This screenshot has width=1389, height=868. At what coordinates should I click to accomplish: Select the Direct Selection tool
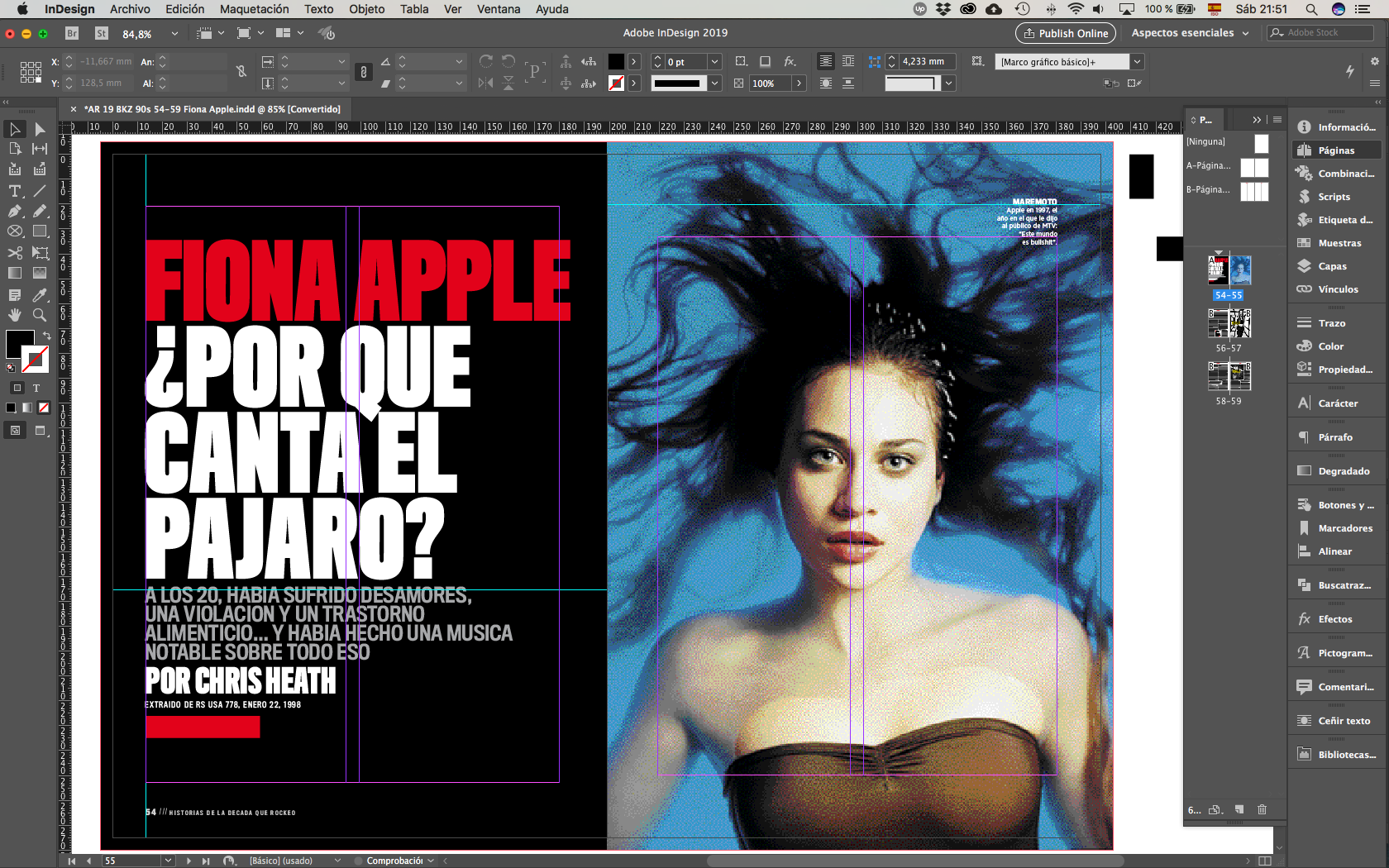40,129
